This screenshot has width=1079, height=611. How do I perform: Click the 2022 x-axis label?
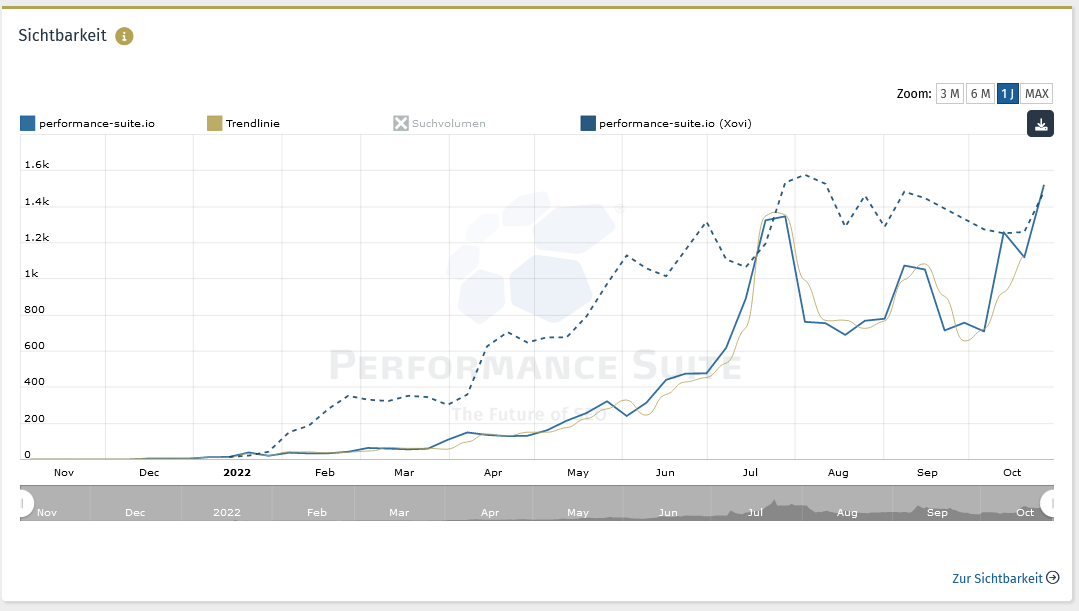(x=237, y=473)
